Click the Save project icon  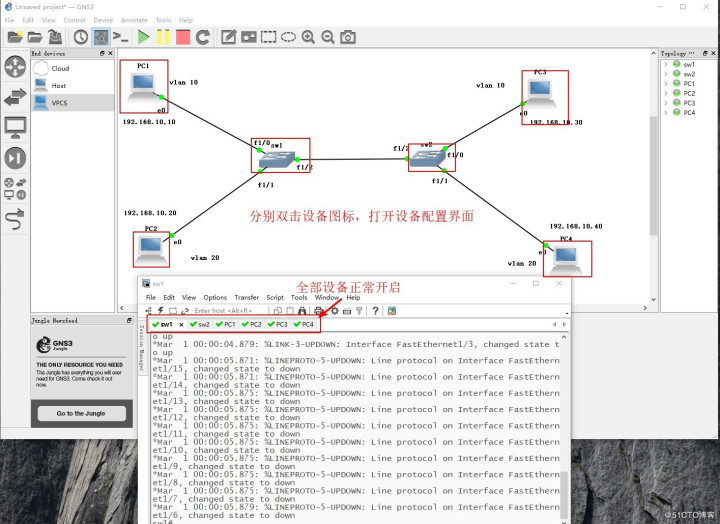coord(55,37)
